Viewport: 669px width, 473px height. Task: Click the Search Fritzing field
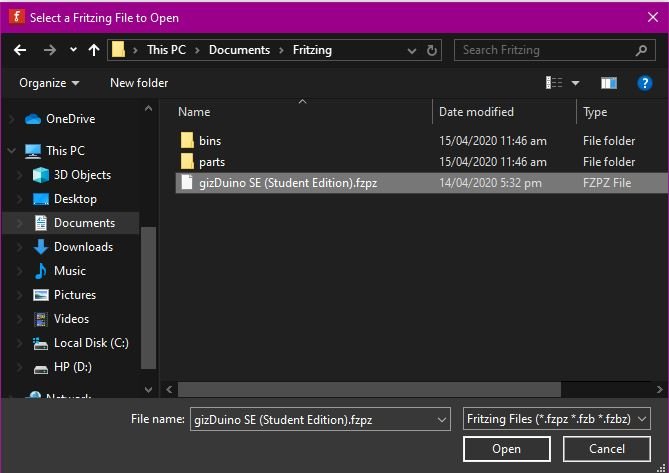pyautogui.click(x=555, y=50)
